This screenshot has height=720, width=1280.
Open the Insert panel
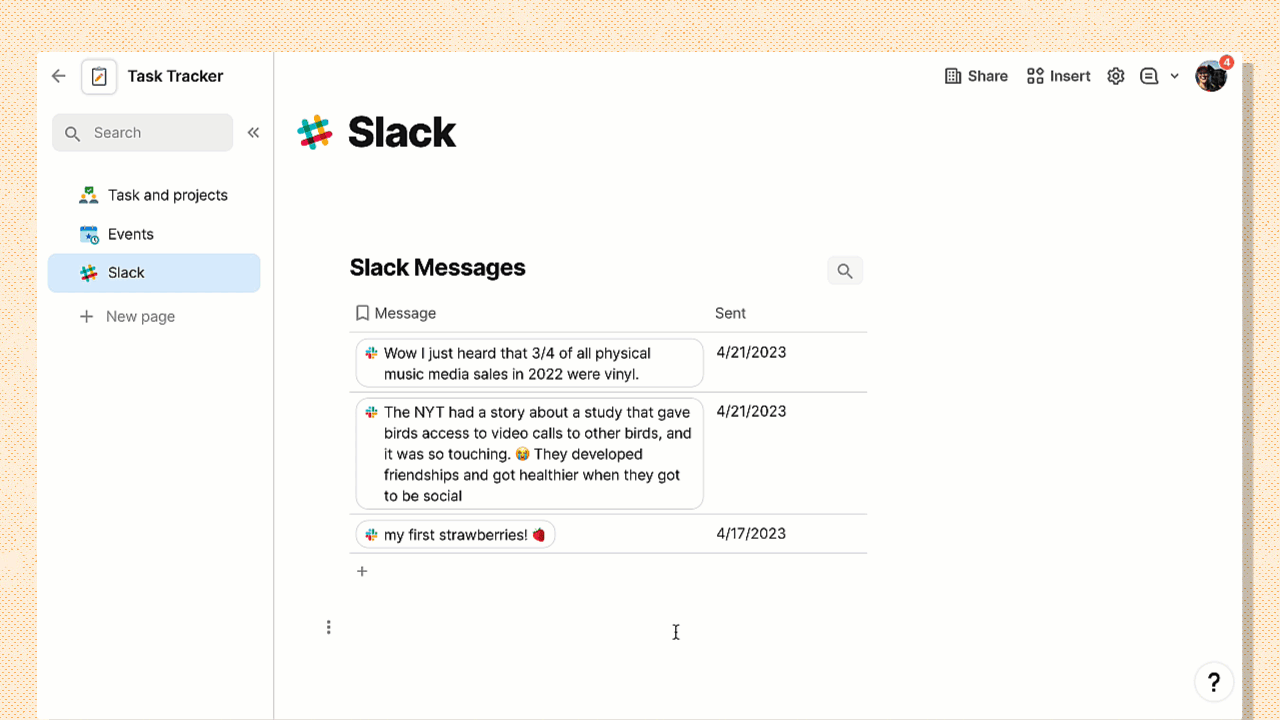pyautogui.click(x=1057, y=75)
